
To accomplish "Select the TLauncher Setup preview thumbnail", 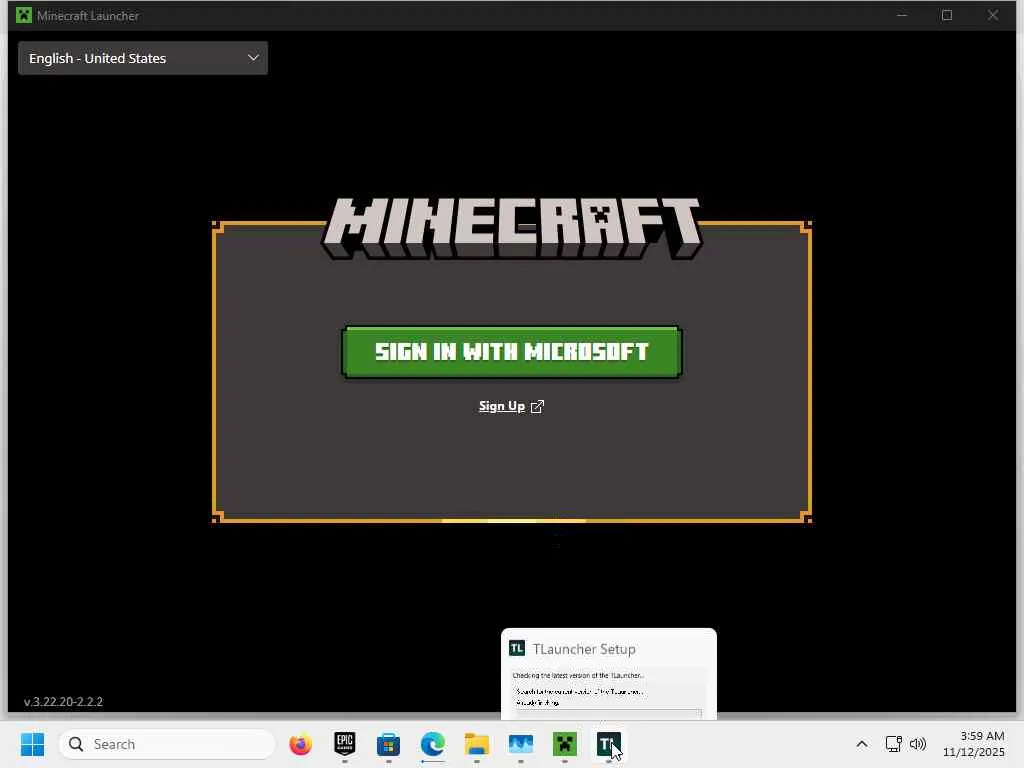I will click(x=609, y=675).
